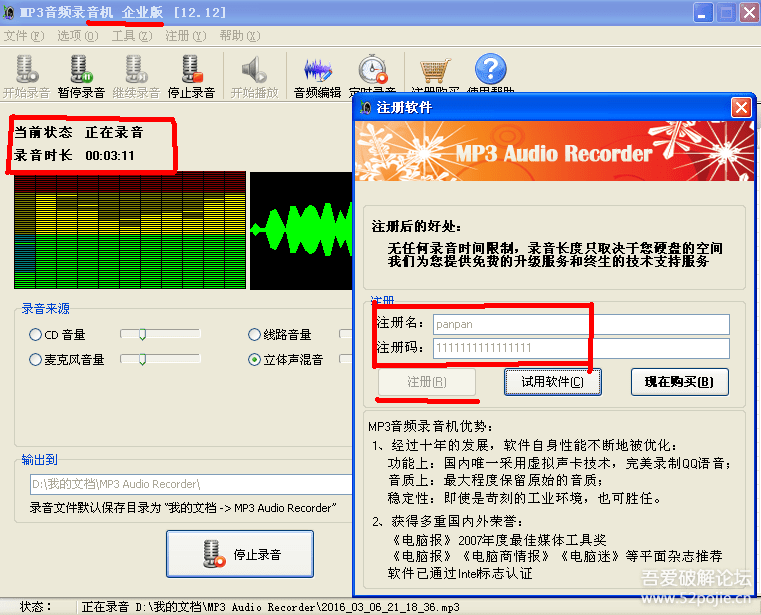Click the registration name field containing panpan

click(x=581, y=324)
